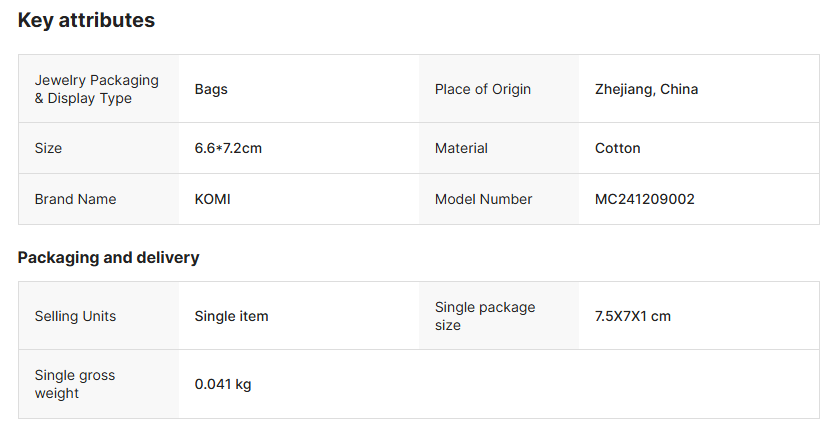The width and height of the screenshot is (835, 427).
Task: Select the Model Number label
Action: (x=483, y=199)
